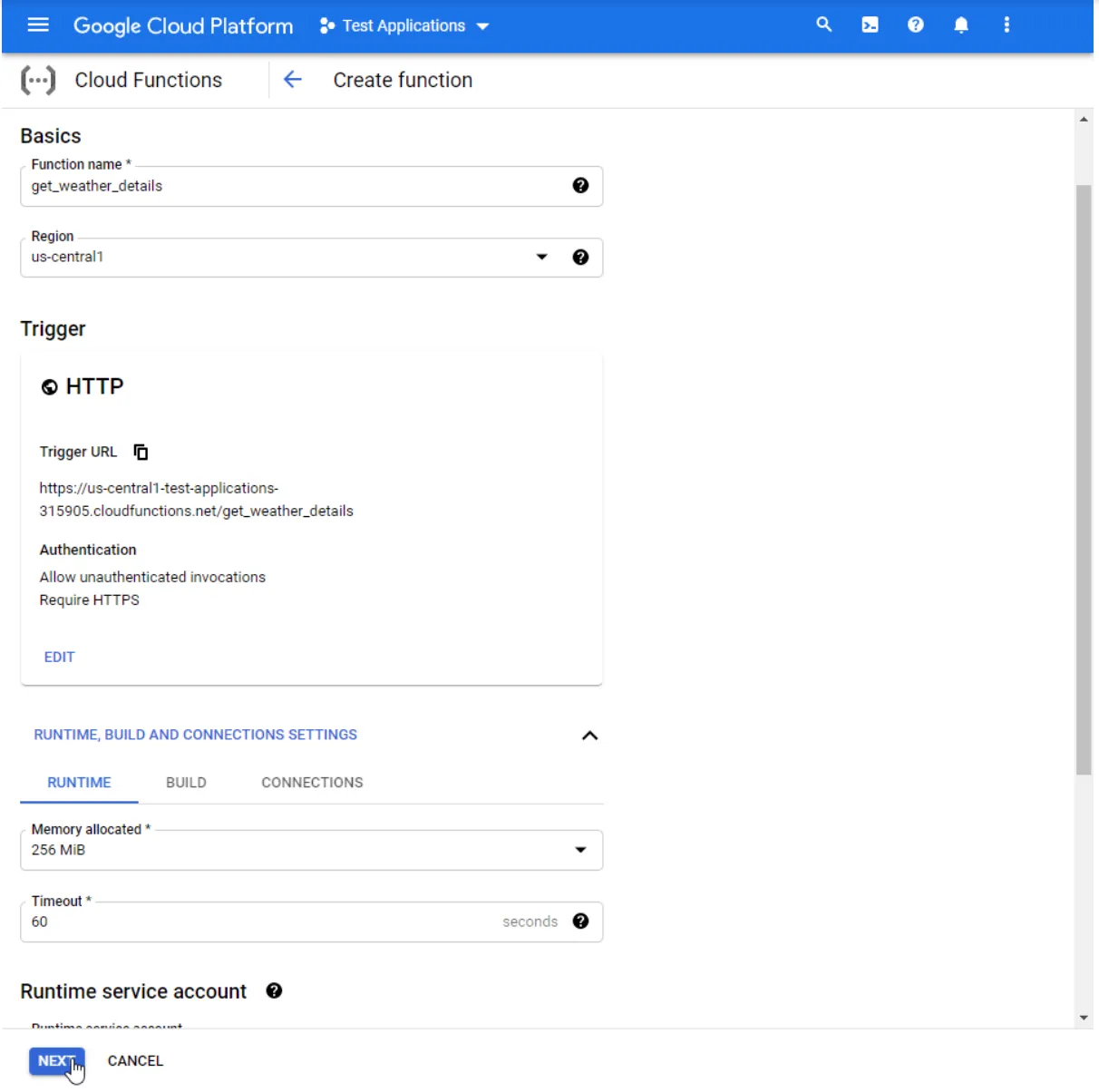1099x1092 pixels.
Task: Collapse the Runtime, Build and Connections settings
Action: 591,736
